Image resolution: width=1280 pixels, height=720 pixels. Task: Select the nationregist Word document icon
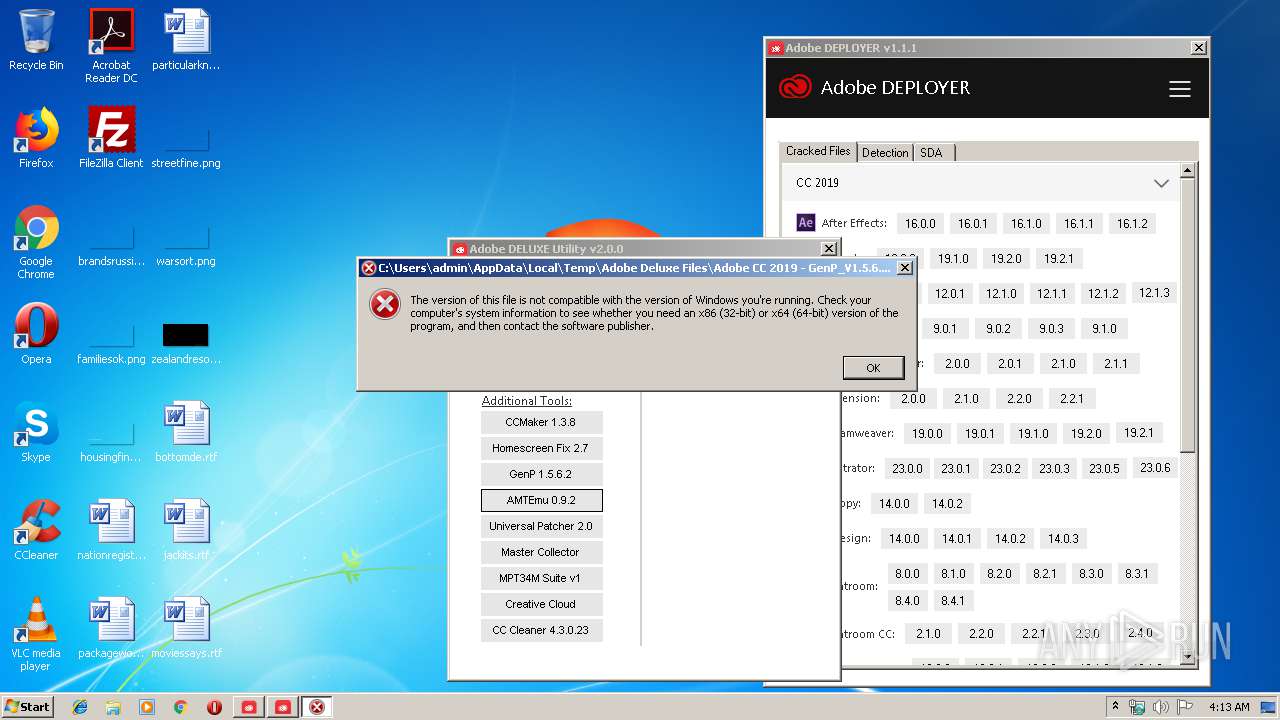(111, 530)
